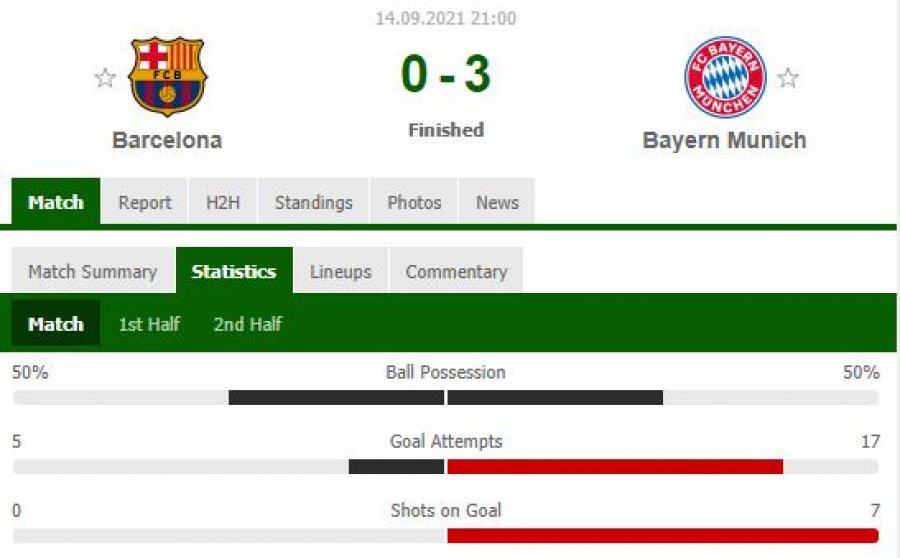Open the Standings tab
The image size is (900, 558).
tap(313, 202)
